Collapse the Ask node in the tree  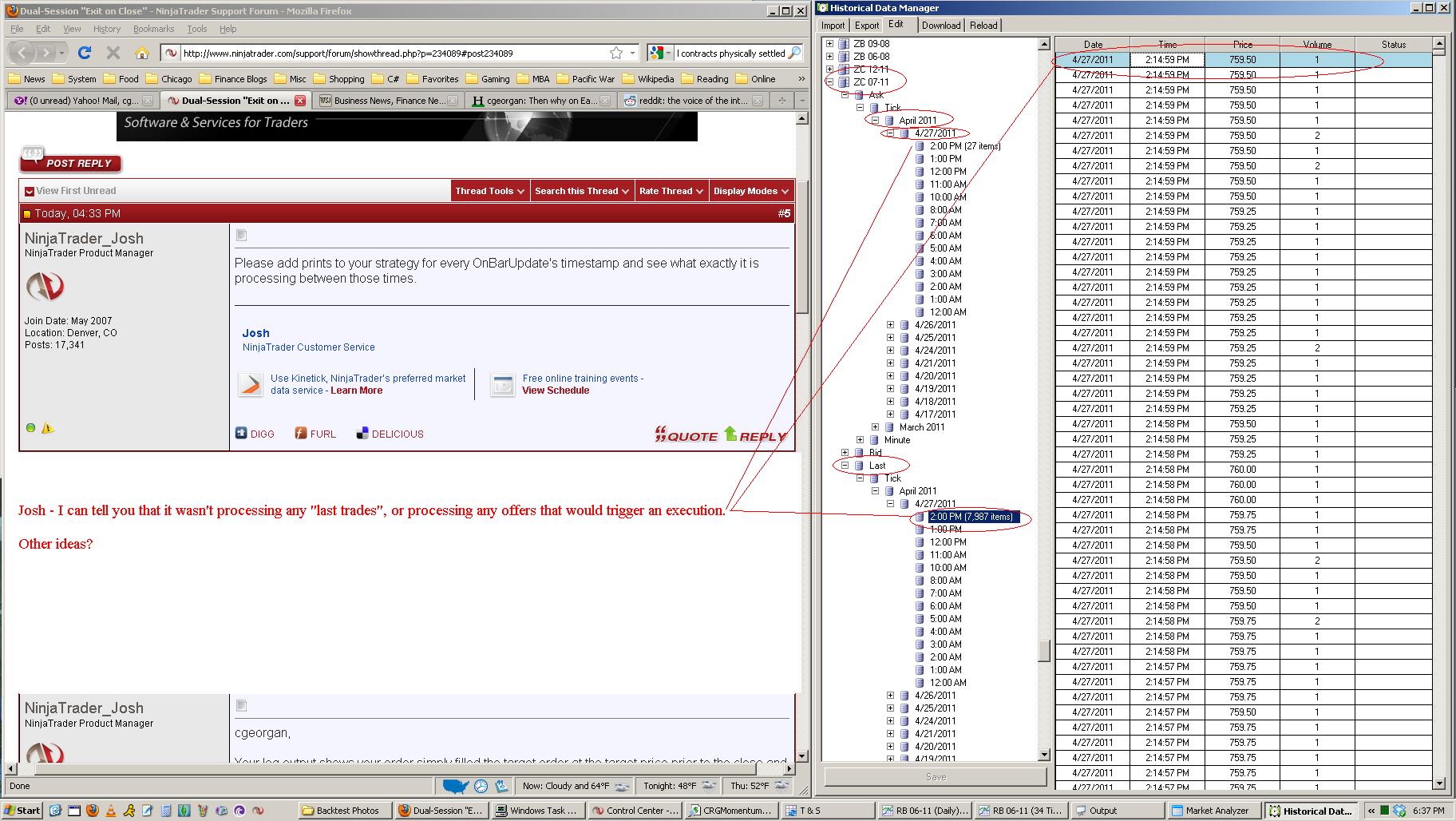click(845, 95)
